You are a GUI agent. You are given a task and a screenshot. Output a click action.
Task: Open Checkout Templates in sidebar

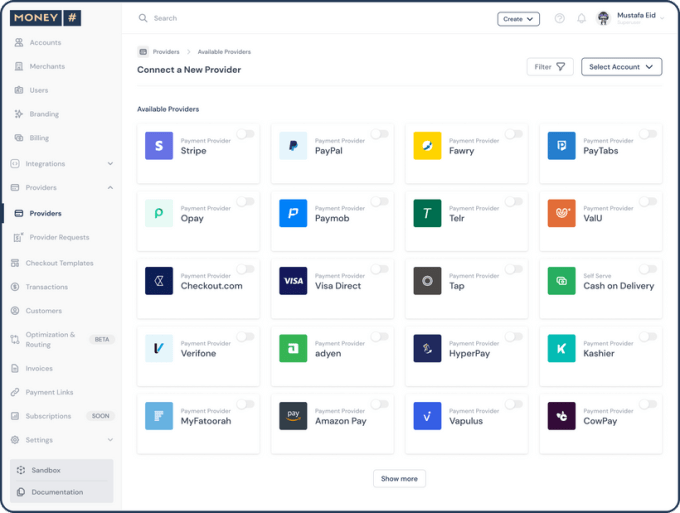coord(61,263)
